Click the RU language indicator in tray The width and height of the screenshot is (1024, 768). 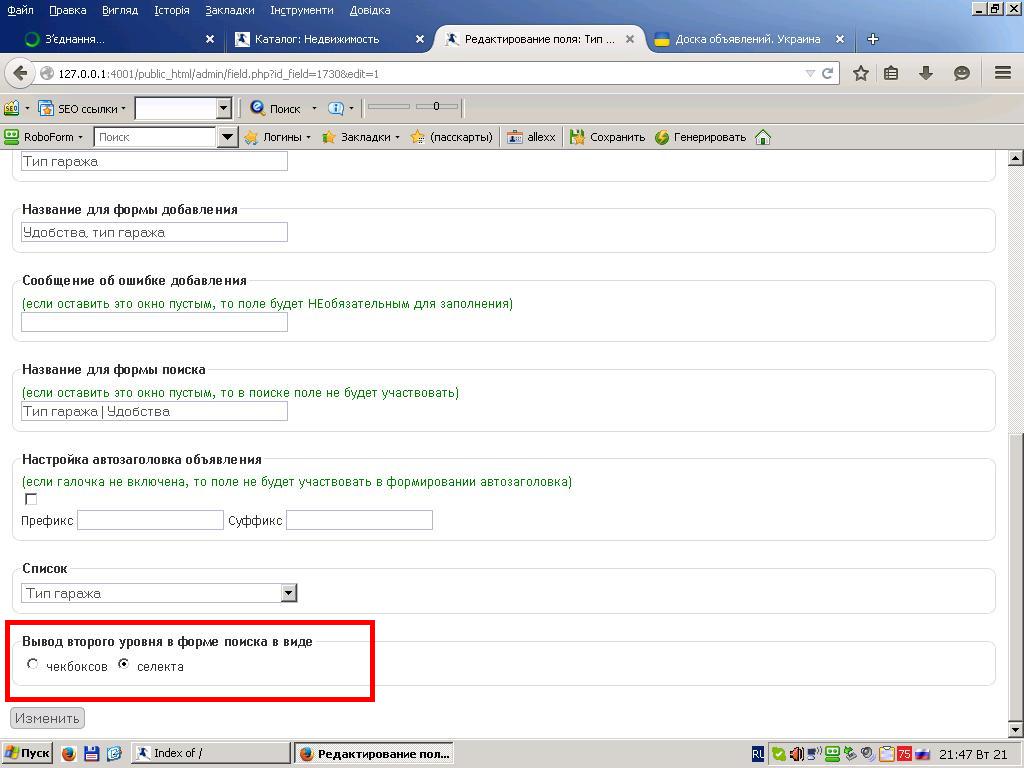click(758, 754)
